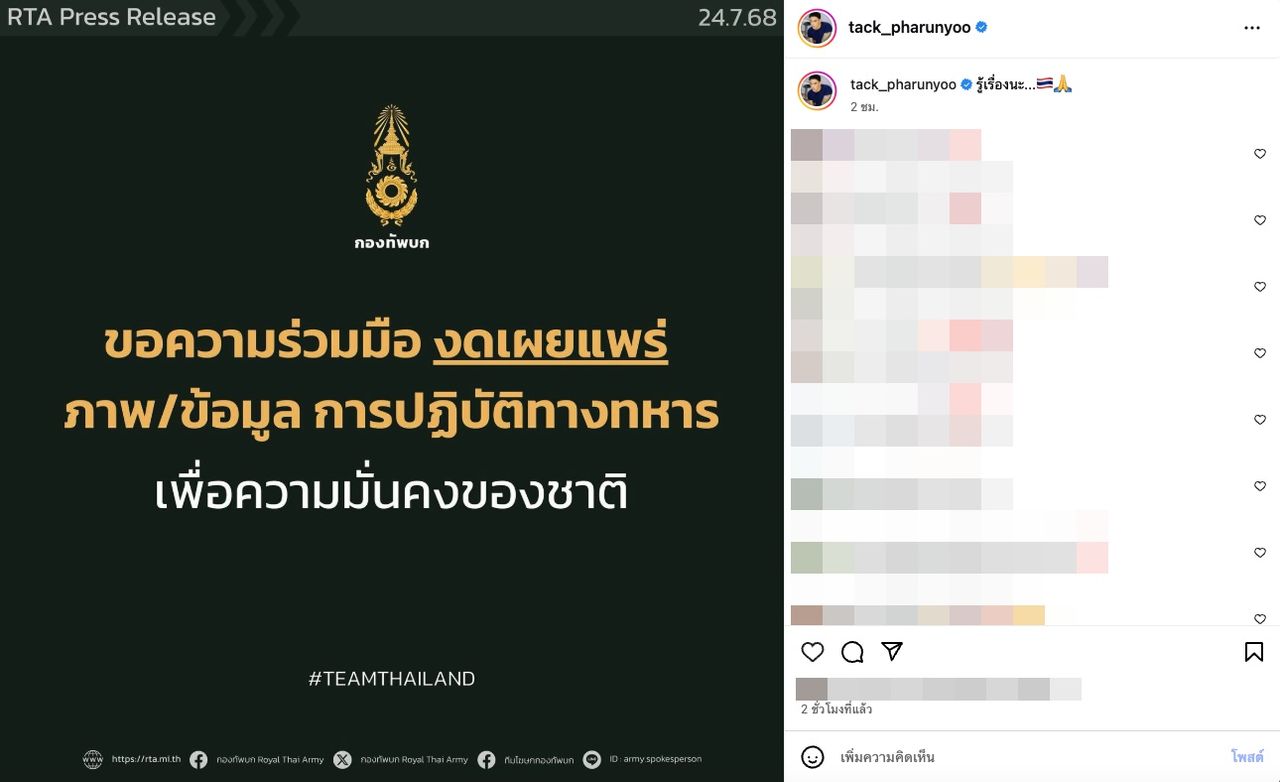The image size is (1280, 782).
Task: Click the caption author avatar
Action: pyautogui.click(x=817, y=91)
